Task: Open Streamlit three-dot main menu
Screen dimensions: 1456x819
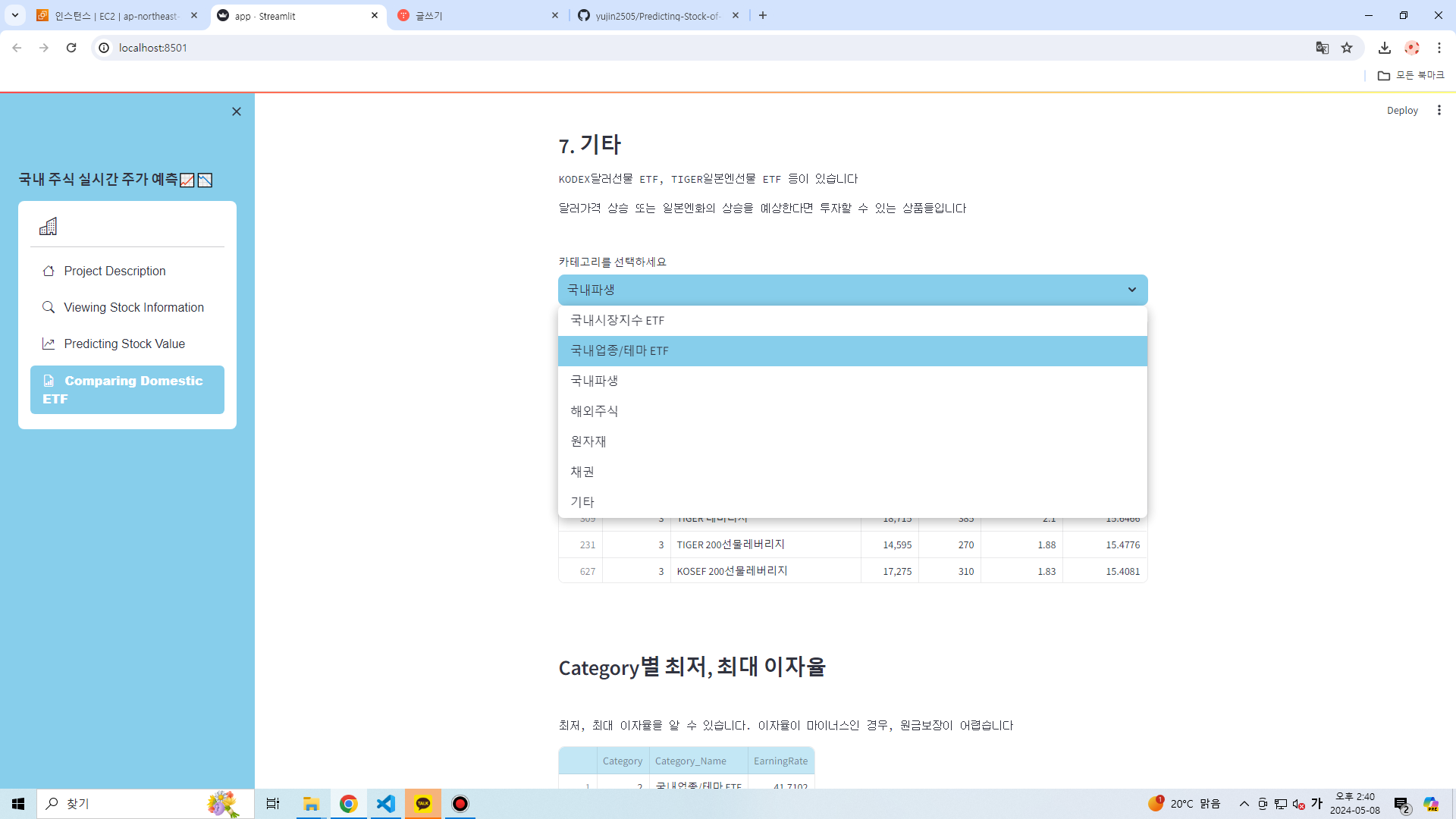Action: tap(1439, 111)
